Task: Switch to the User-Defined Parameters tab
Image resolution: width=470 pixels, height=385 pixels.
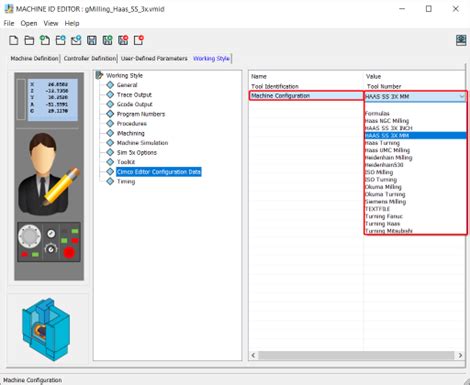Action: point(154,58)
